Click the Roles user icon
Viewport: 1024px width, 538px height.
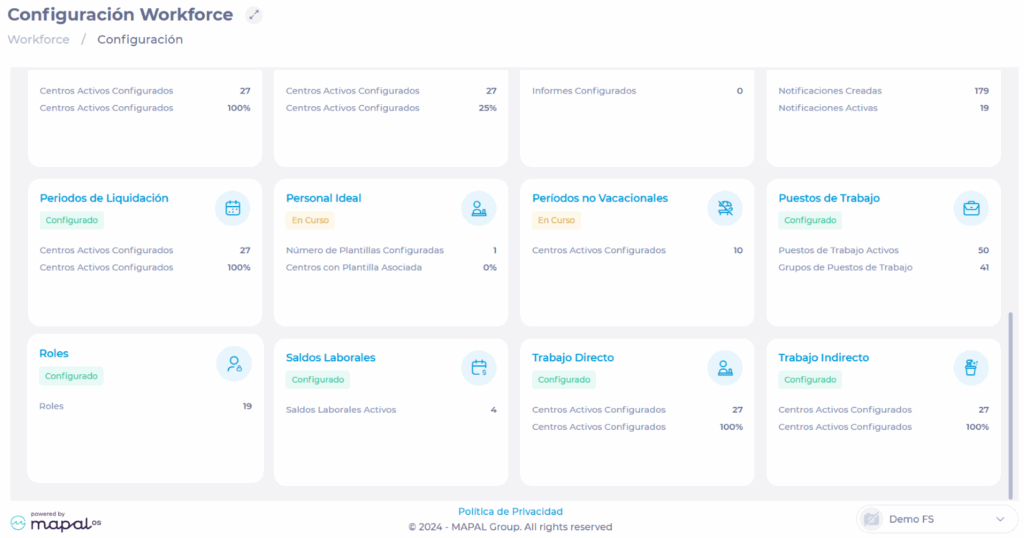[234, 364]
